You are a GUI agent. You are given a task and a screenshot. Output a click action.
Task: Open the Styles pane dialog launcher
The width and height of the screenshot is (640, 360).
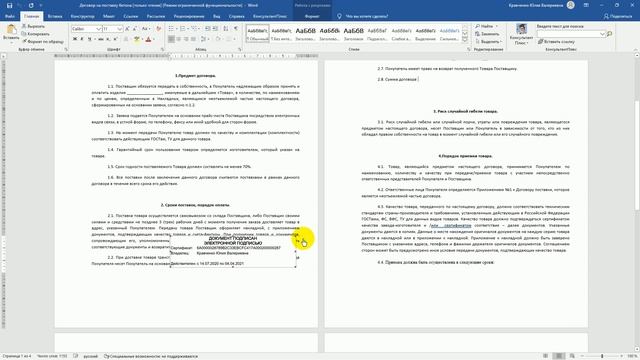pyautogui.click(x=469, y=49)
